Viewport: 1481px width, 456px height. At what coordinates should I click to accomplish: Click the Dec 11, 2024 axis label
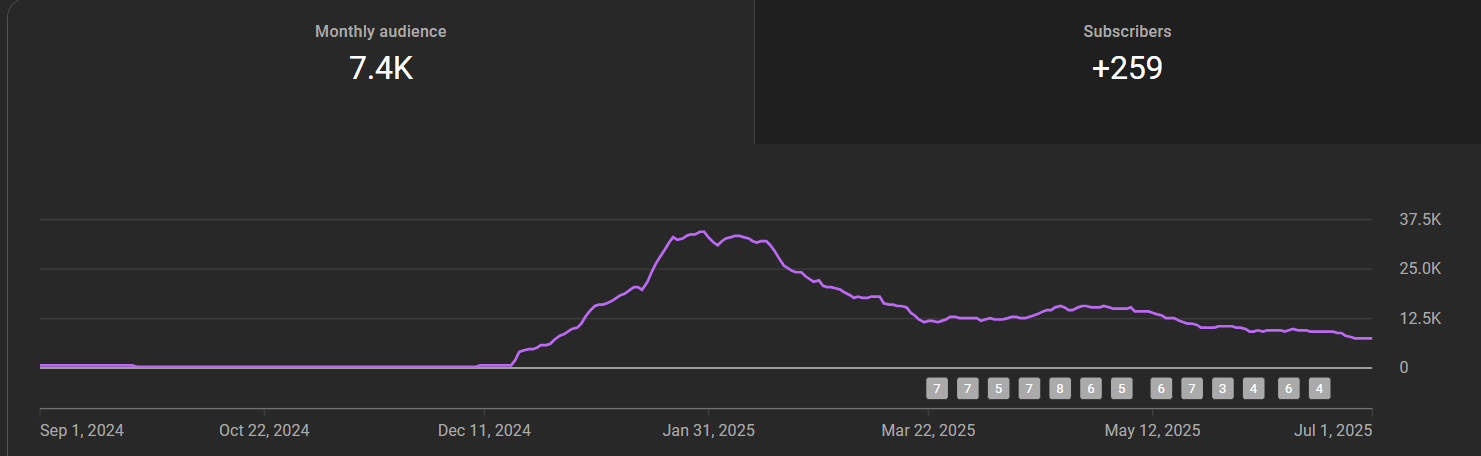tap(484, 431)
